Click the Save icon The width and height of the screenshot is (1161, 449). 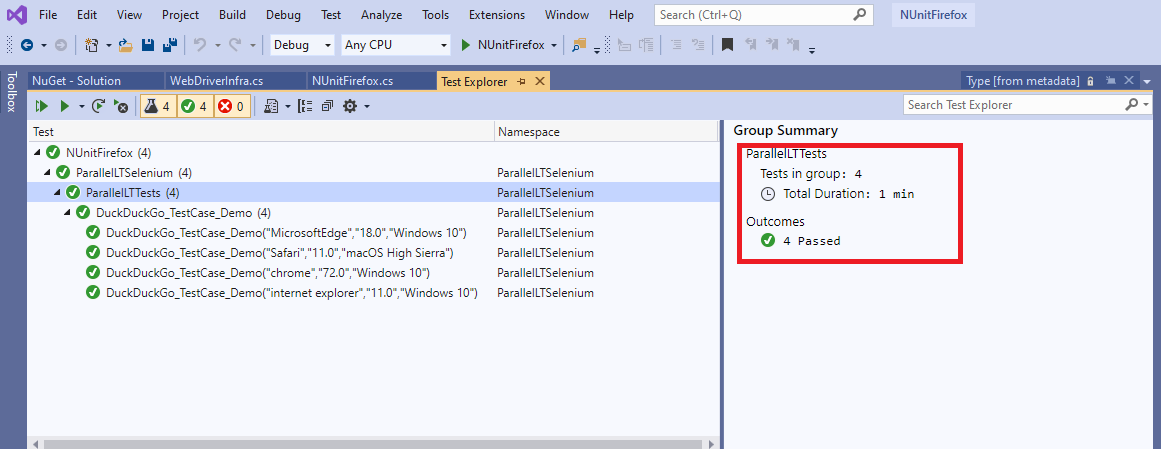pyautogui.click(x=147, y=45)
